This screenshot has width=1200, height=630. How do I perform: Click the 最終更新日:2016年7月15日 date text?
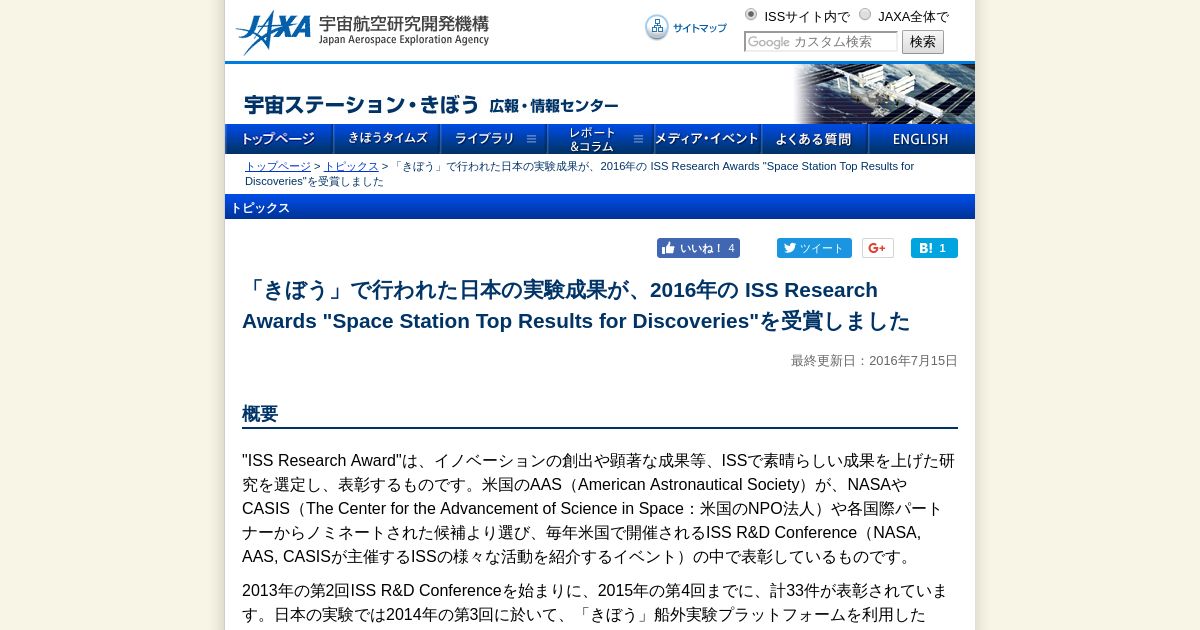click(x=874, y=361)
